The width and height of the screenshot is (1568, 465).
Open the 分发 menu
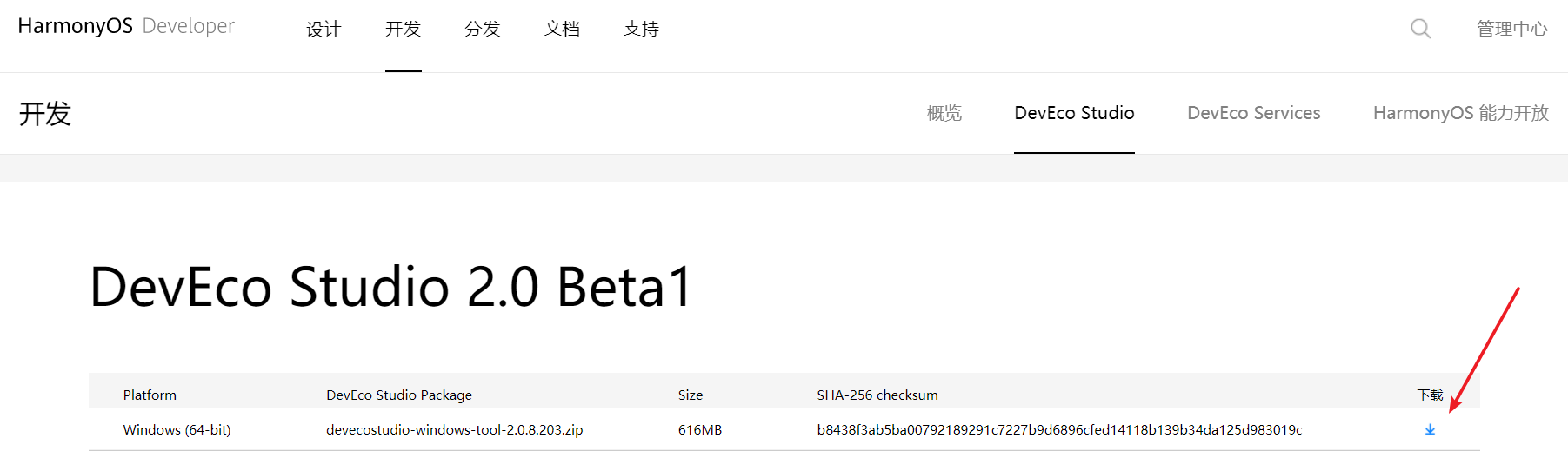point(483,29)
